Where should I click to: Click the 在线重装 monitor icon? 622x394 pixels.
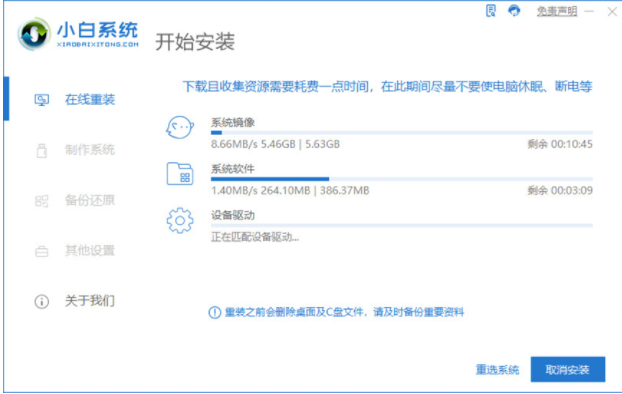tap(42, 100)
